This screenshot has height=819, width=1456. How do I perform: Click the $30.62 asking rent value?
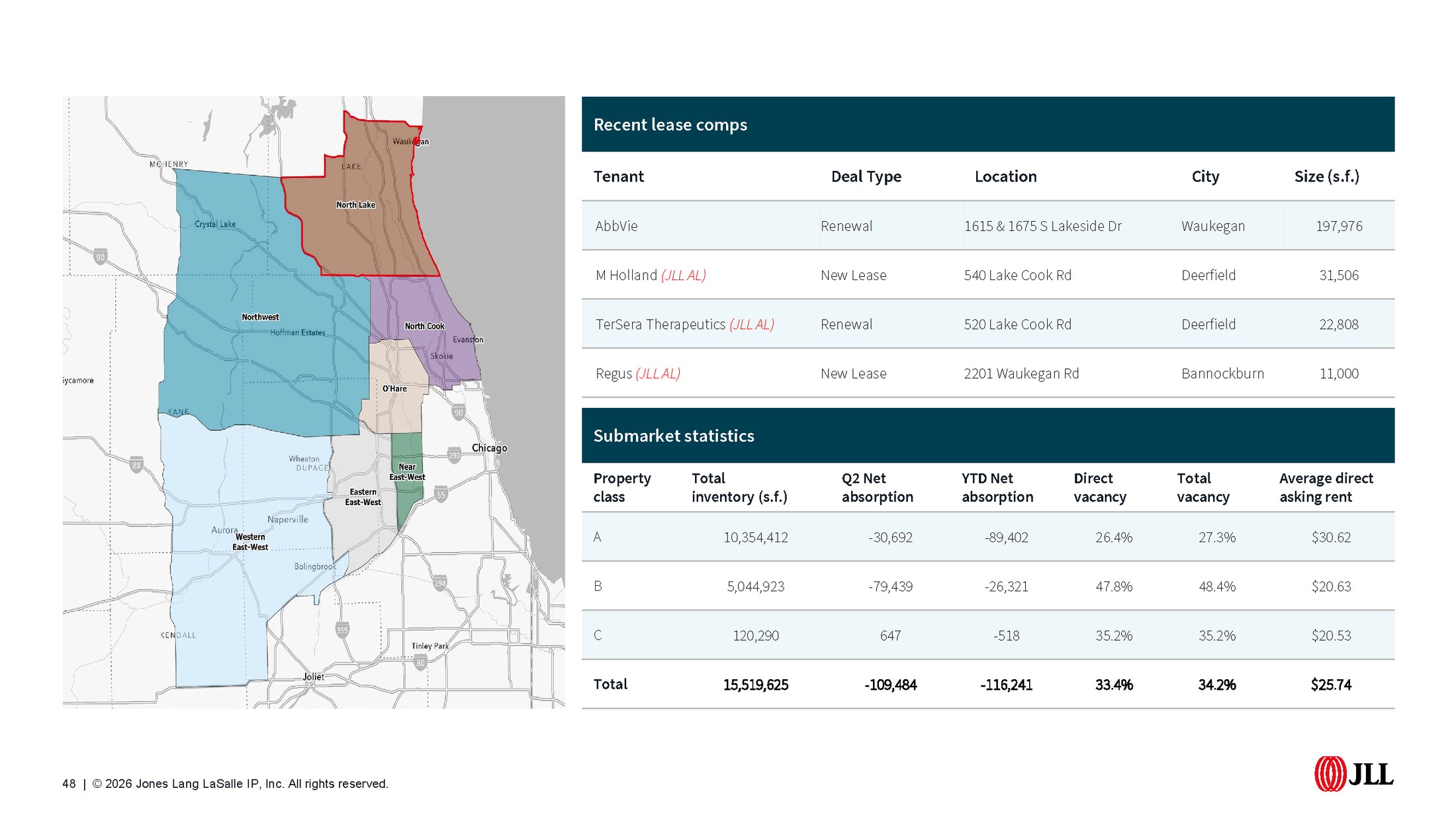point(1331,537)
